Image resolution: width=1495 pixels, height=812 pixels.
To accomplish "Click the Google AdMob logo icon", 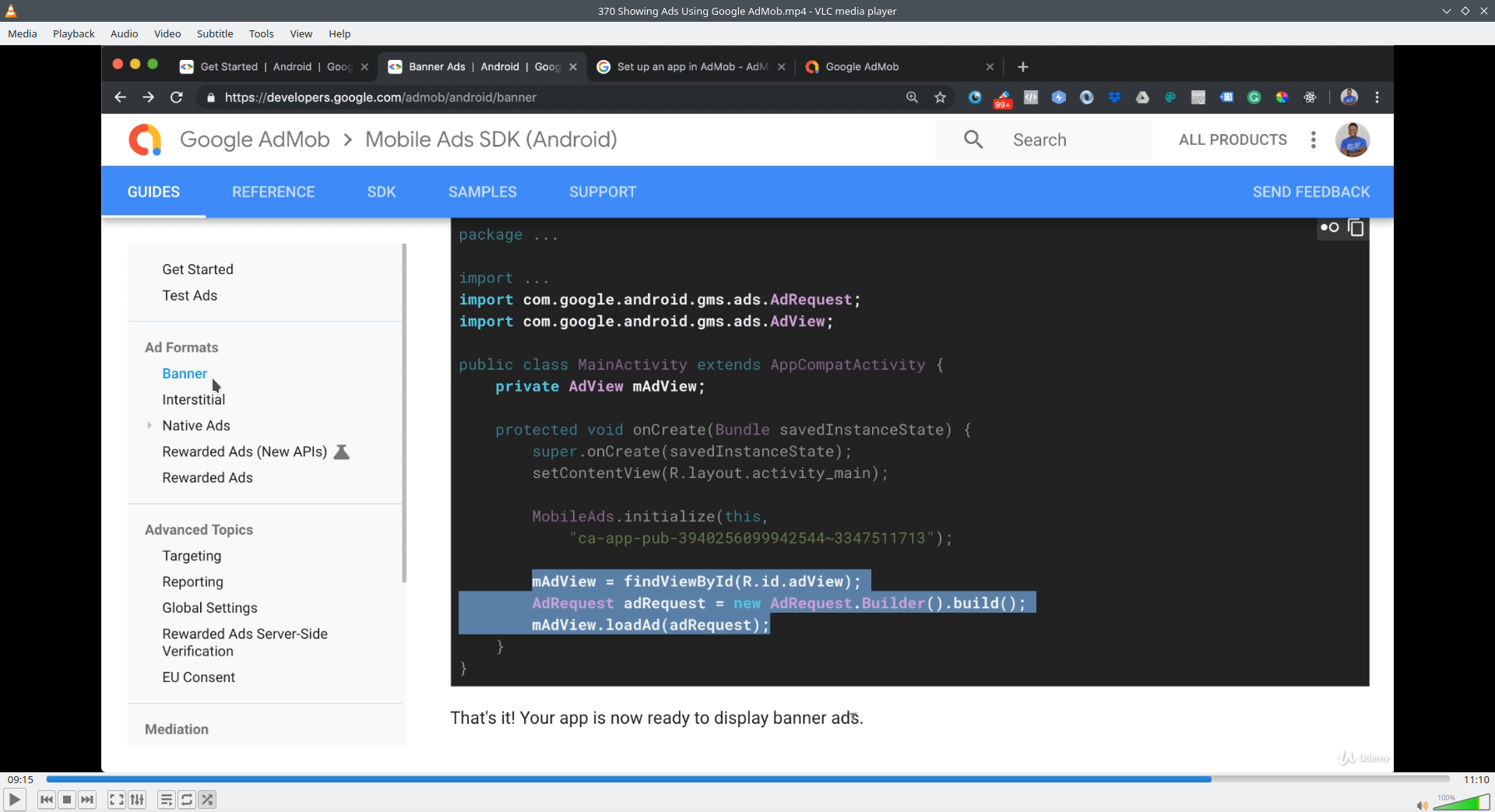I will coord(146,139).
